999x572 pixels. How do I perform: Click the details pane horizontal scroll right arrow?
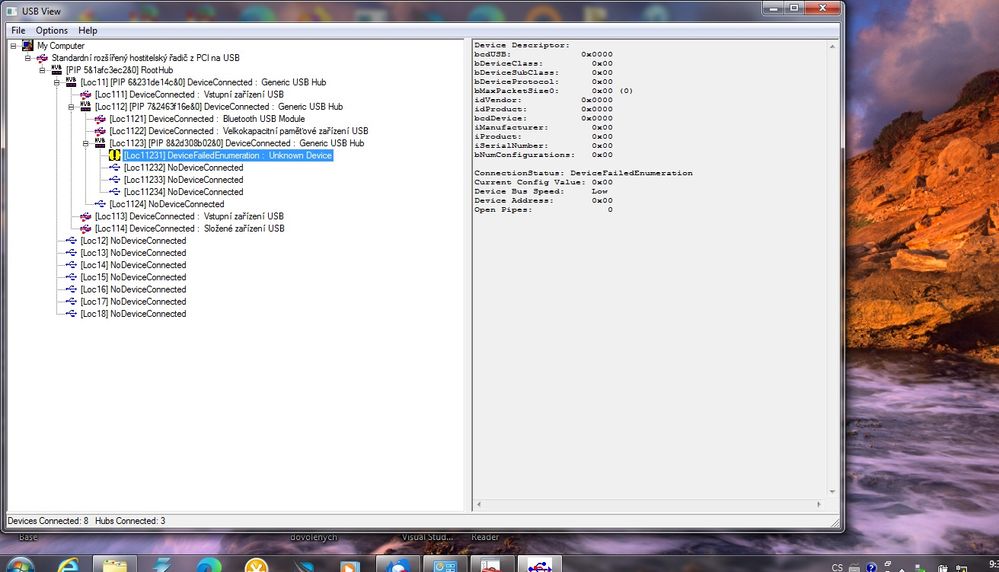(x=819, y=504)
